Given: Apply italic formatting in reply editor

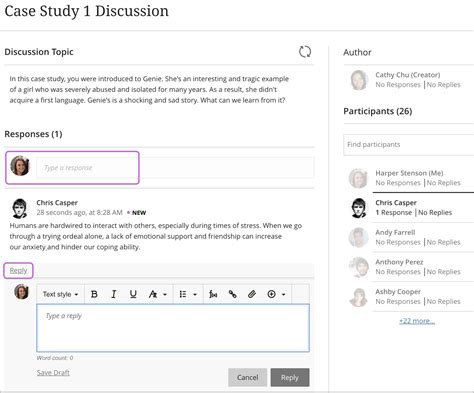Looking at the screenshot, I should coord(114,294).
